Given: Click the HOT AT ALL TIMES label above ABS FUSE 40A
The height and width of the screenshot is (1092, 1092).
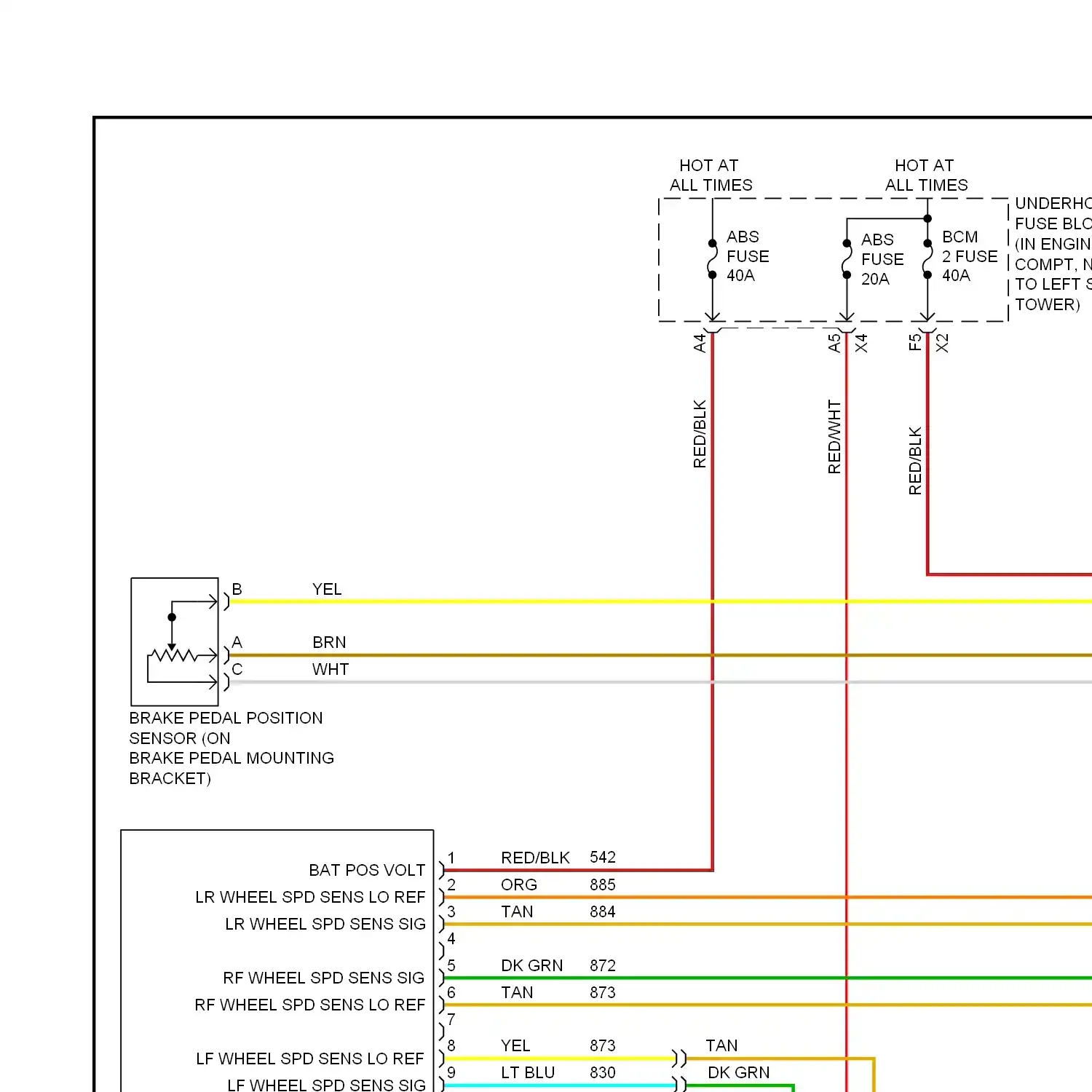Looking at the screenshot, I should click(711, 175).
